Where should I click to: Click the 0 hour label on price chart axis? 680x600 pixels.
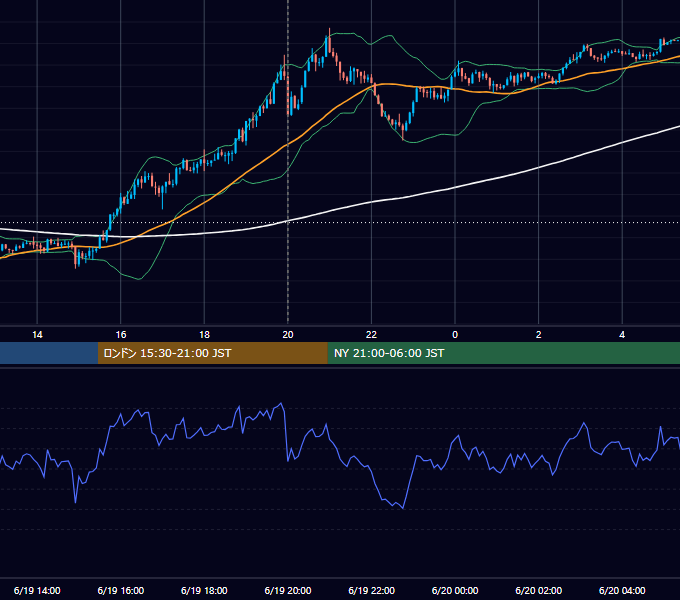tap(455, 335)
